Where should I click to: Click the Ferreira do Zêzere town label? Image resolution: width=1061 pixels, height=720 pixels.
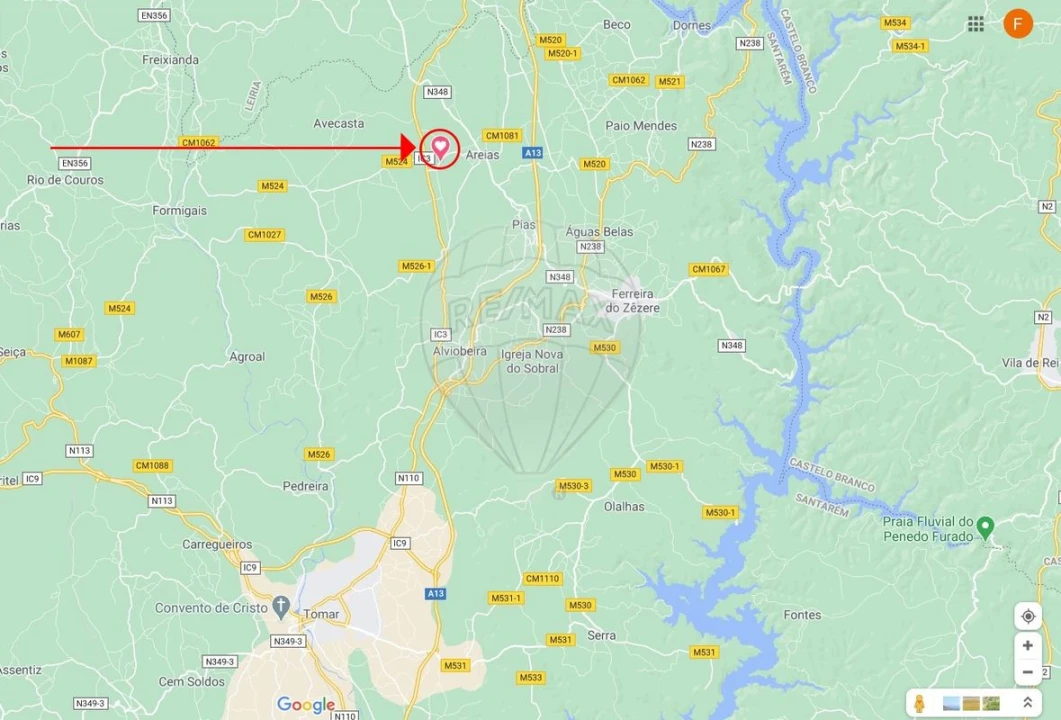click(632, 300)
